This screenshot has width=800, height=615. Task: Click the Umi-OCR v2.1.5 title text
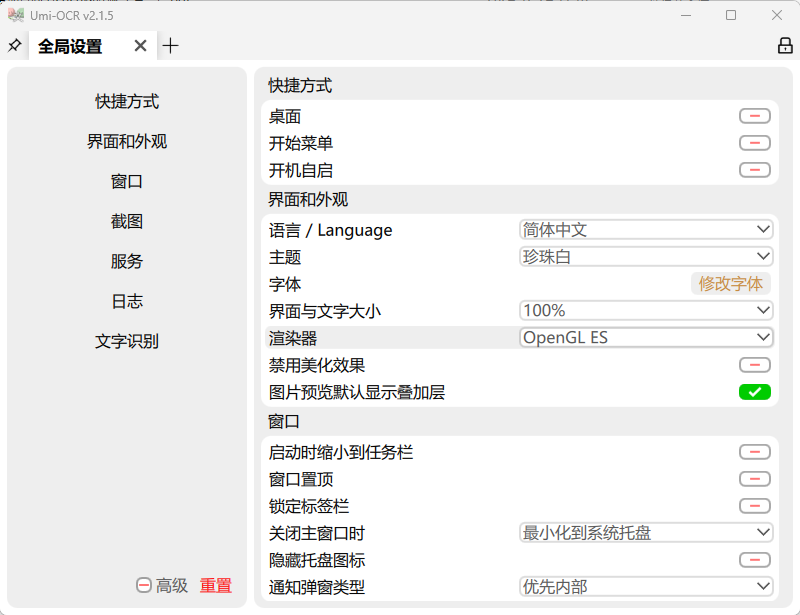71,16
